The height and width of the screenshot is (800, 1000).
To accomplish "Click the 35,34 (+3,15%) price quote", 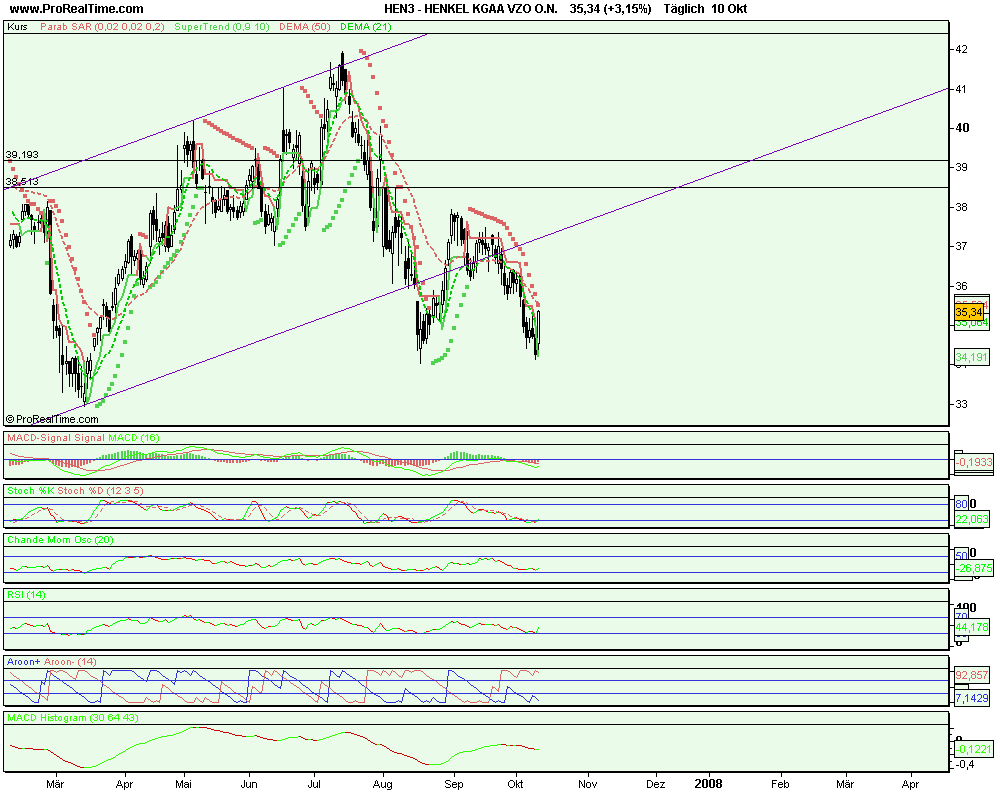I will click(610, 9).
